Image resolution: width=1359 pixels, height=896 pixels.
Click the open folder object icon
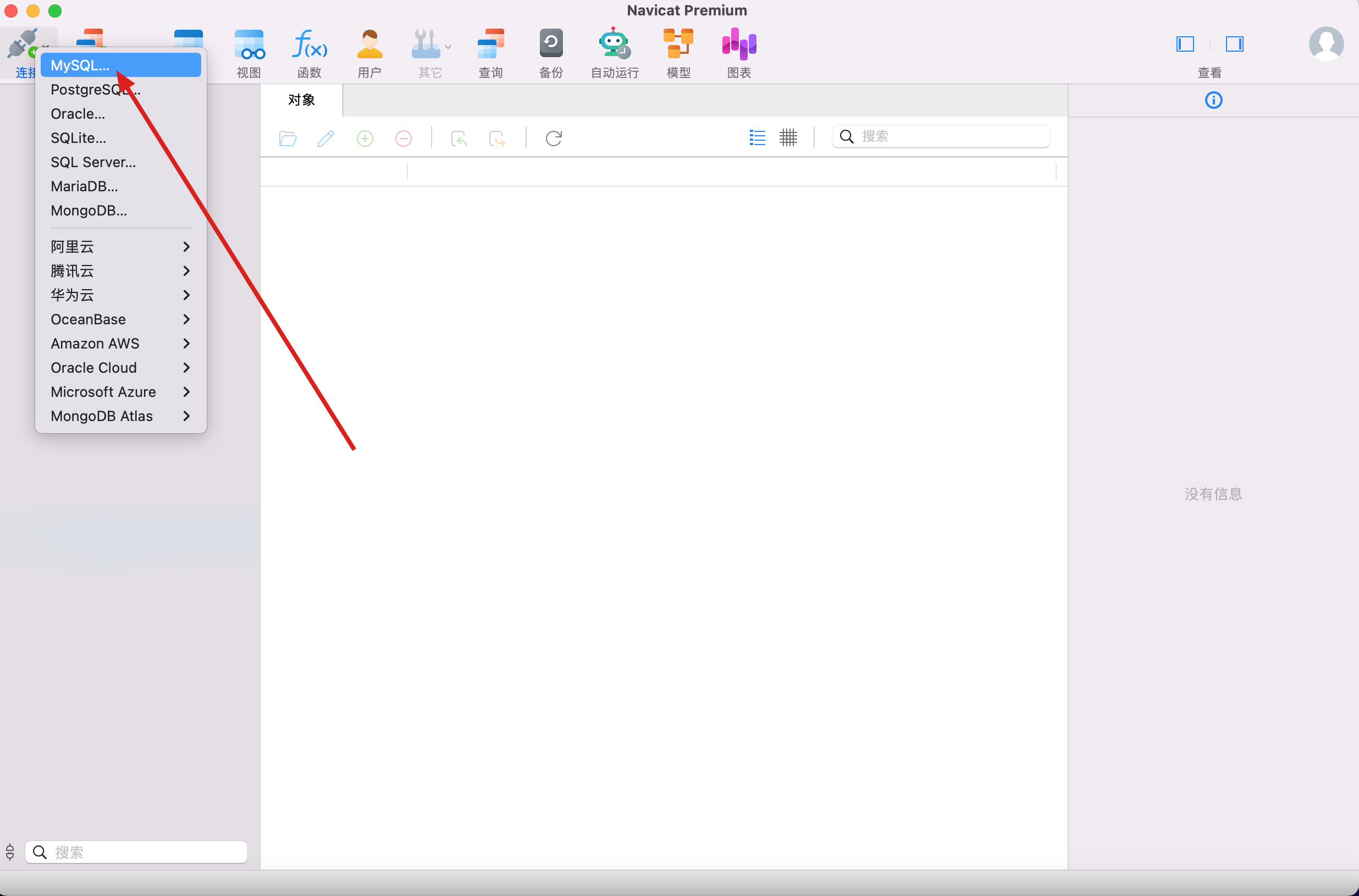tap(288, 139)
